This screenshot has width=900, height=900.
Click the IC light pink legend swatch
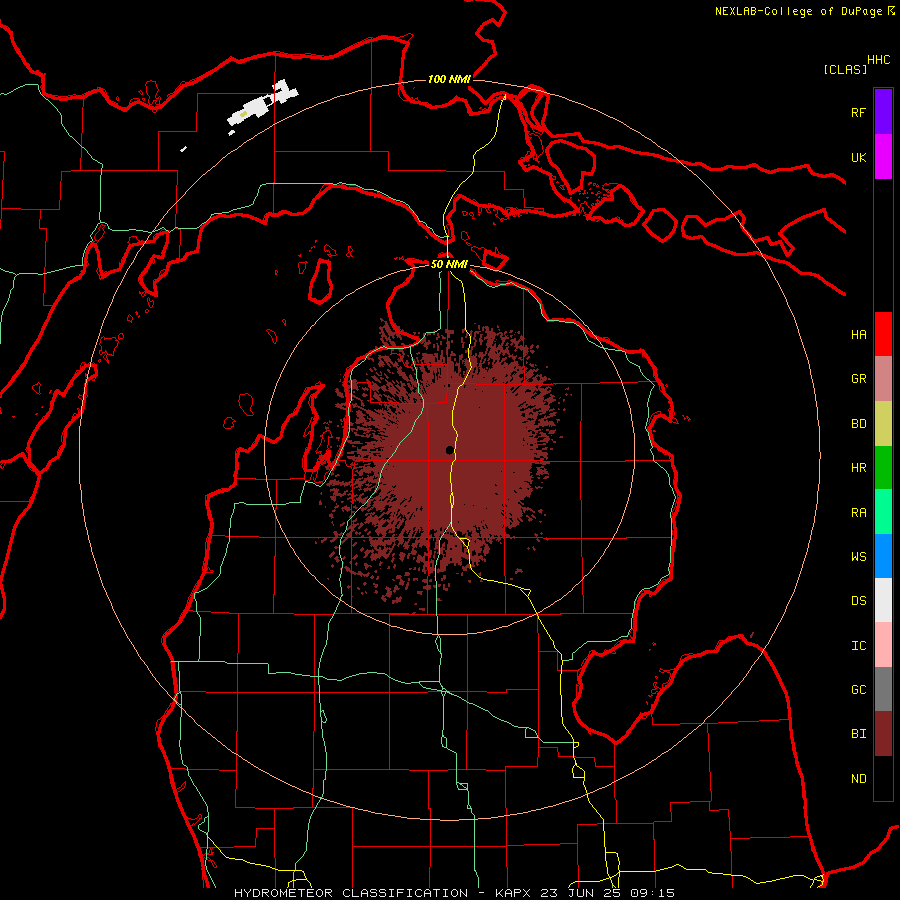point(883,645)
